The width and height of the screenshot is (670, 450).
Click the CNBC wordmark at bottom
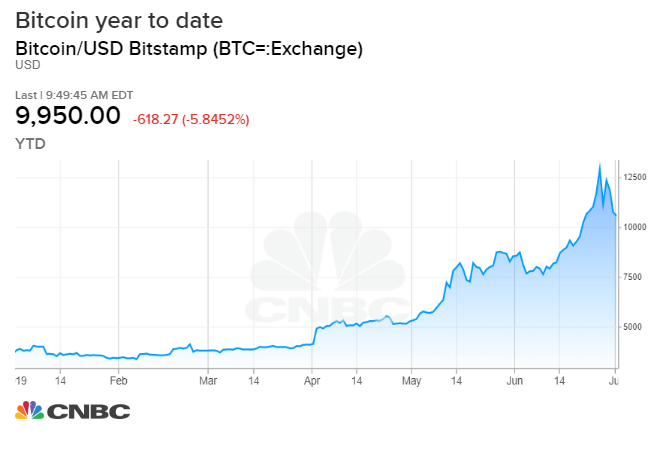88,412
